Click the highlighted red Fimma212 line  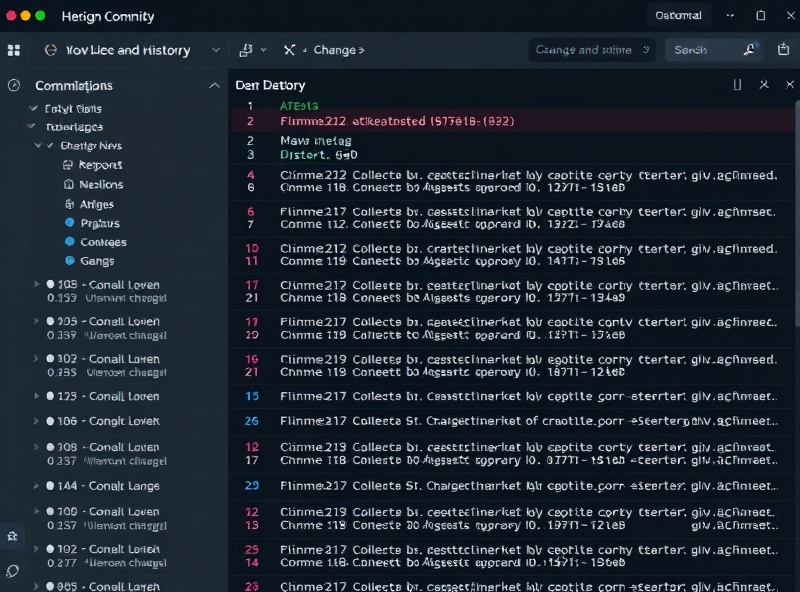tap(513, 121)
